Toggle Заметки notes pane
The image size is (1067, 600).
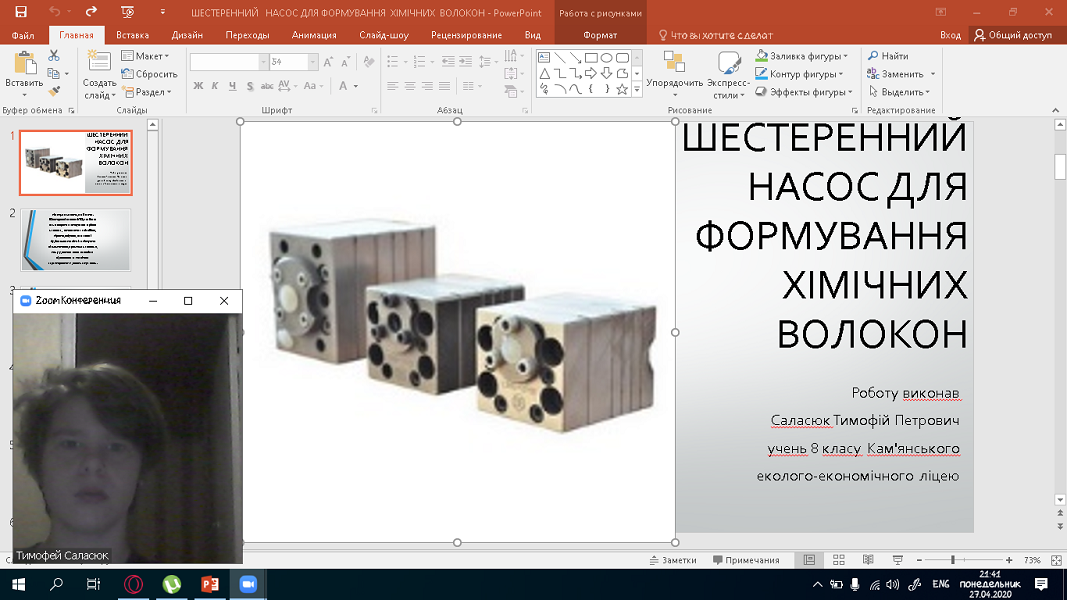pyautogui.click(x=673, y=560)
